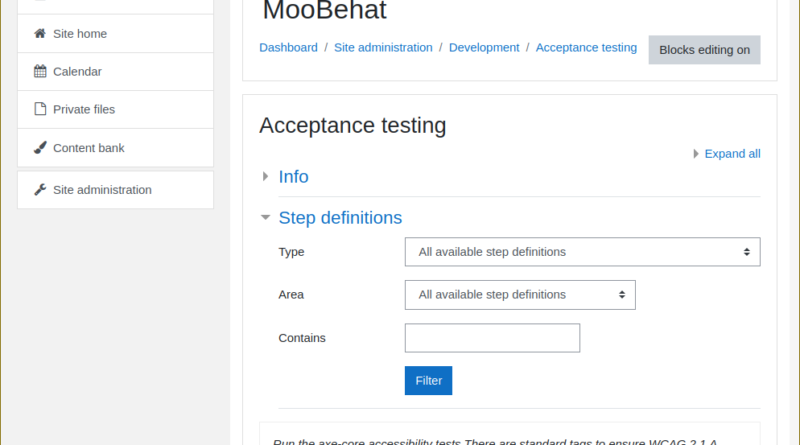Follow the Dashboard breadcrumb link
The width and height of the screenshot is (800, 445).
288,47
